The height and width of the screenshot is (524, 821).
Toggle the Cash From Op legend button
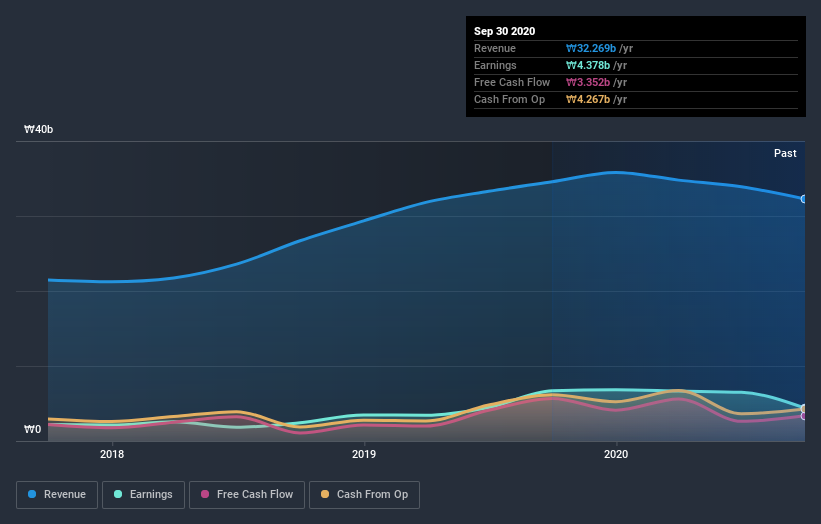tap(364, 495)
